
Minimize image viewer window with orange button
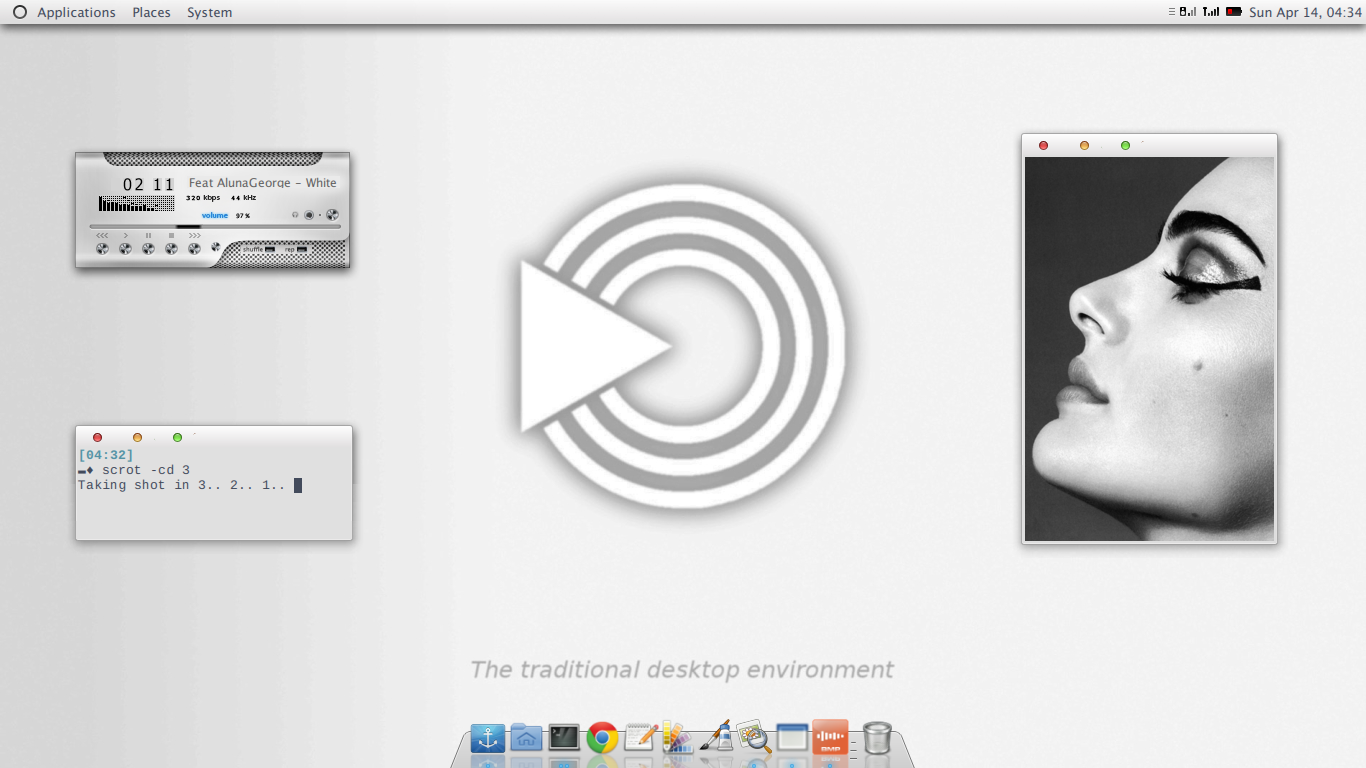click(x=1084, y=145)
